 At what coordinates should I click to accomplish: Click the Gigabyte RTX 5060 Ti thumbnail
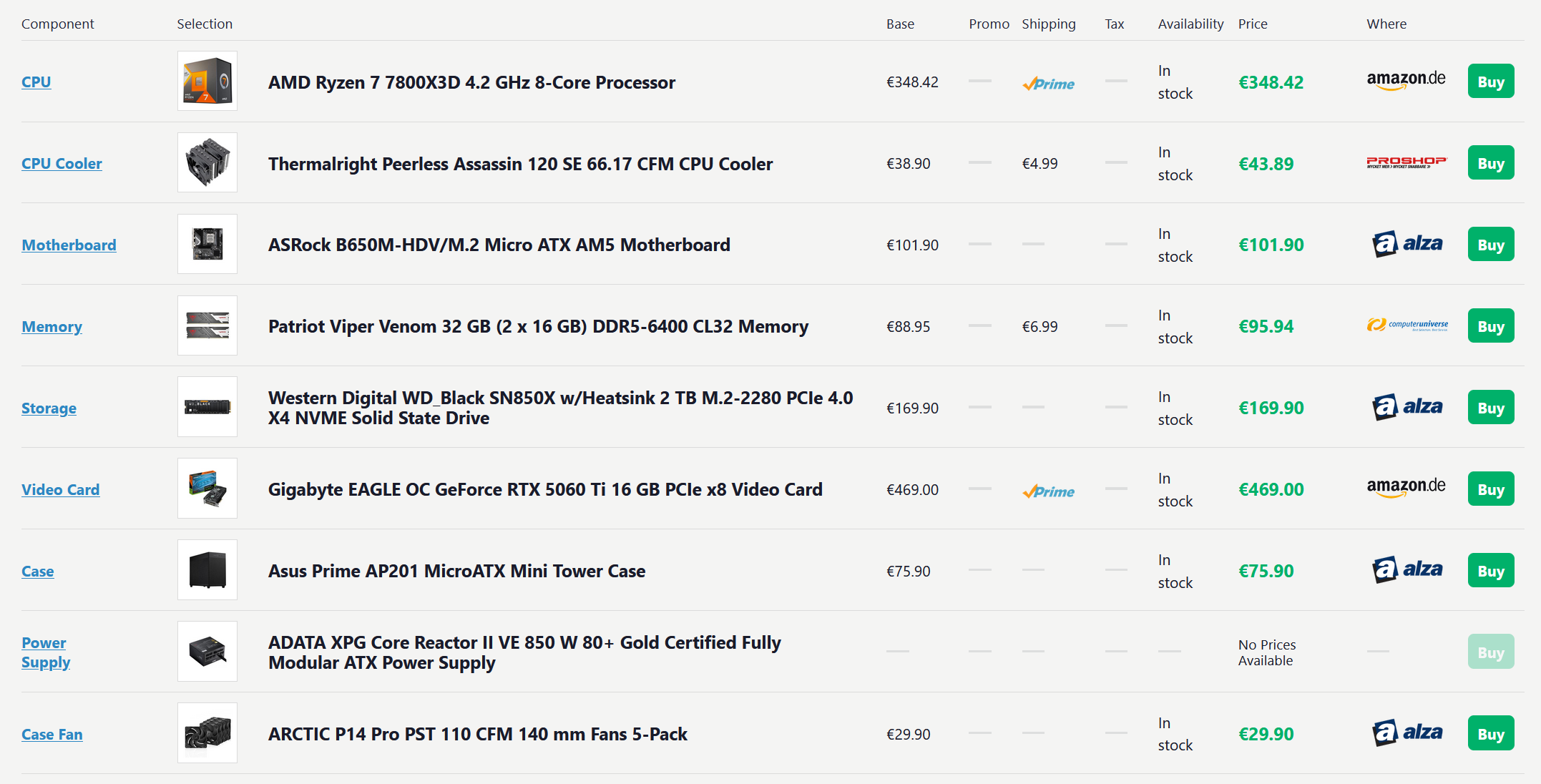pos(207,489)
